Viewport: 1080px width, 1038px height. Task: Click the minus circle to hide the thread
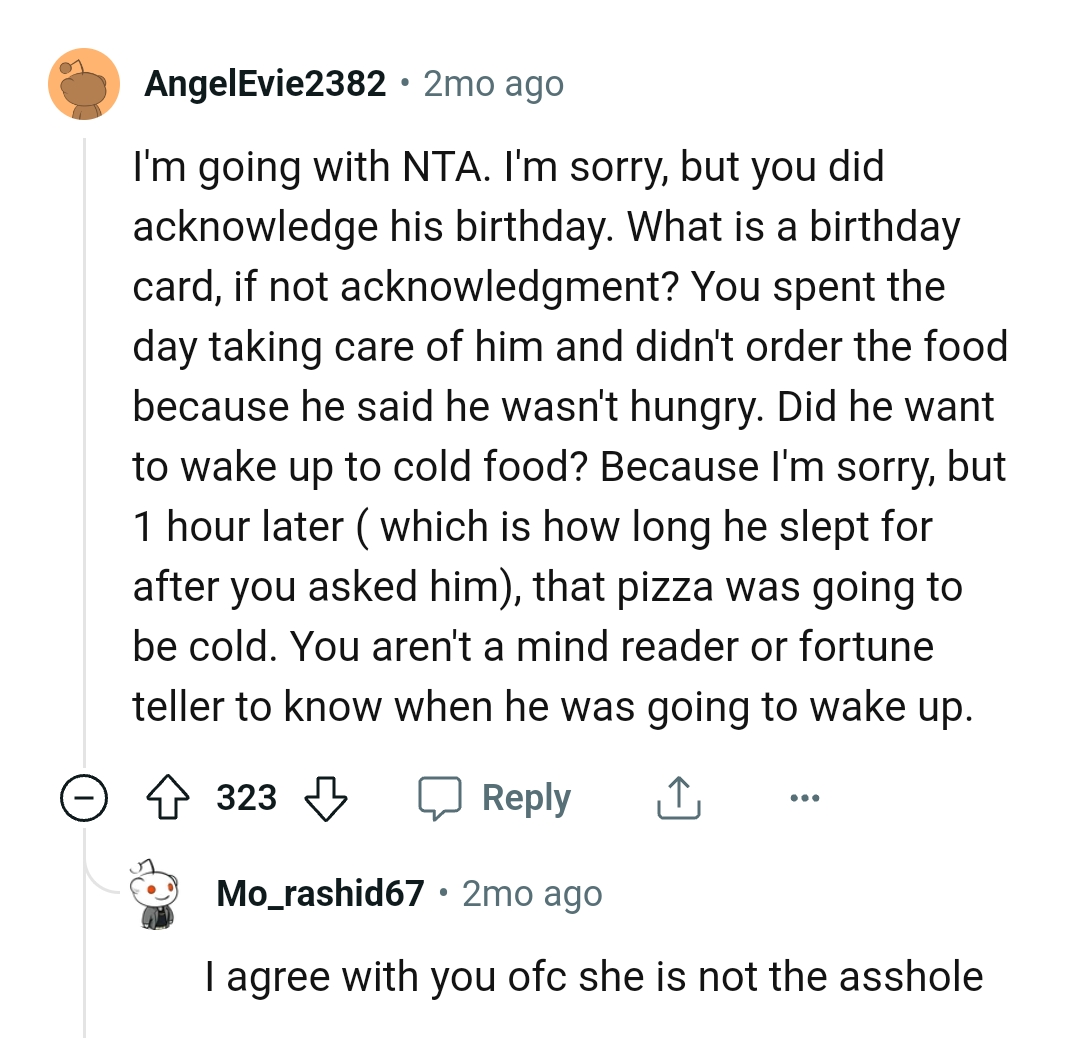(x=85, y=797)
